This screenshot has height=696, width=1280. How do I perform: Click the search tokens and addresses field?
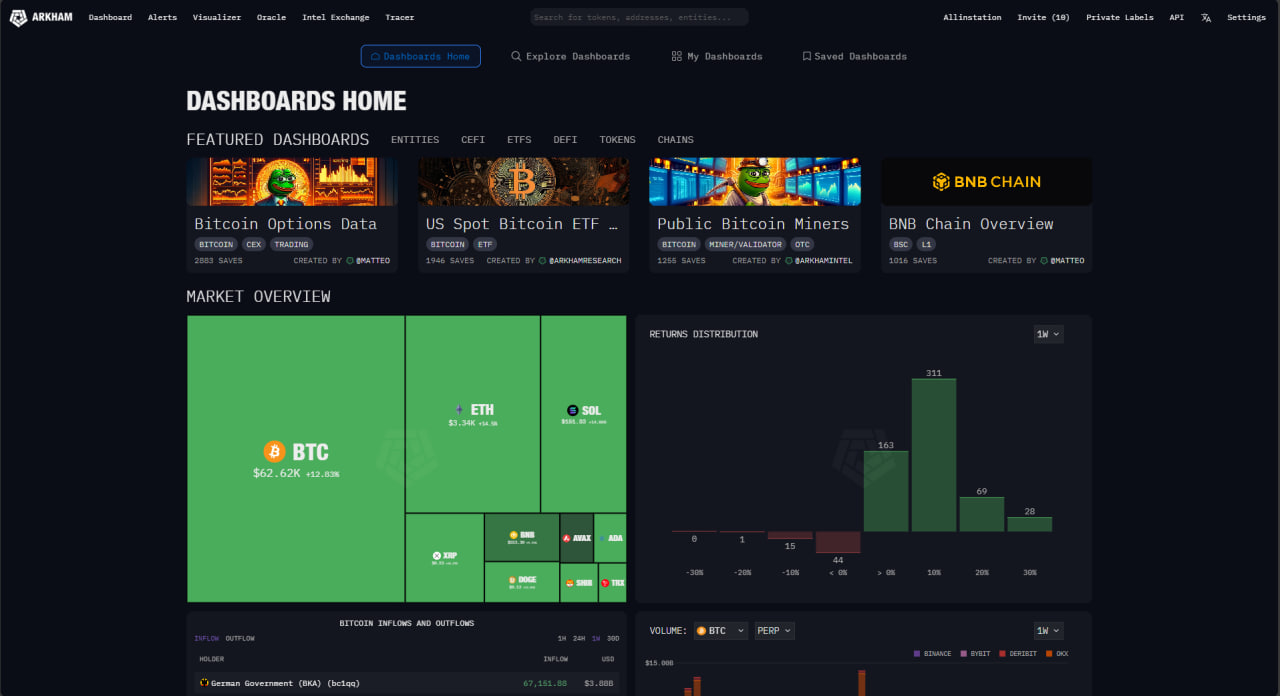click(x=639, y=17)
